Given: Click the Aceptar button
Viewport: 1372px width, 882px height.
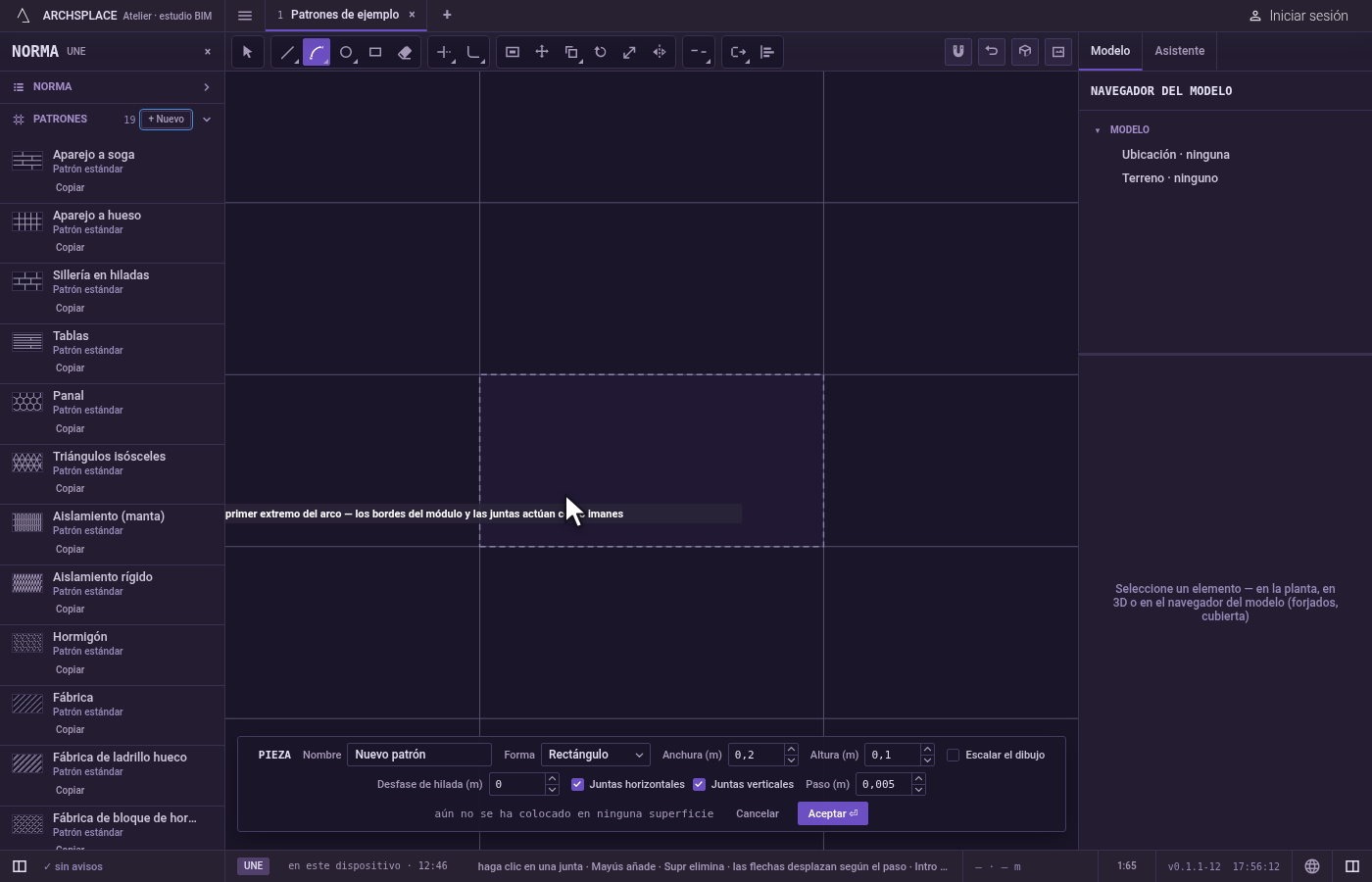Looking at the screenshot, I should [833, 813].
